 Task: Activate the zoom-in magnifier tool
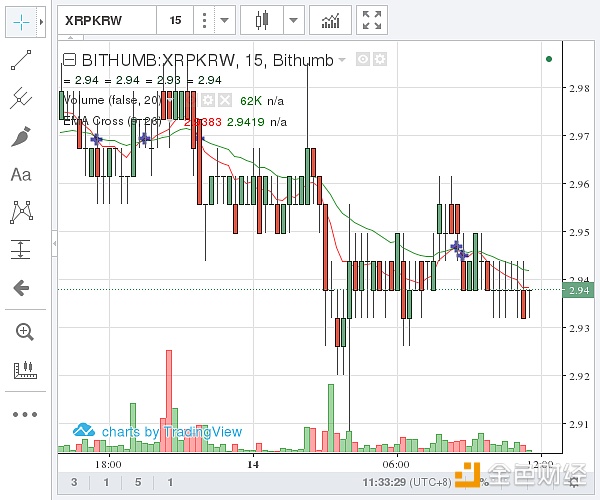(24, 332)
